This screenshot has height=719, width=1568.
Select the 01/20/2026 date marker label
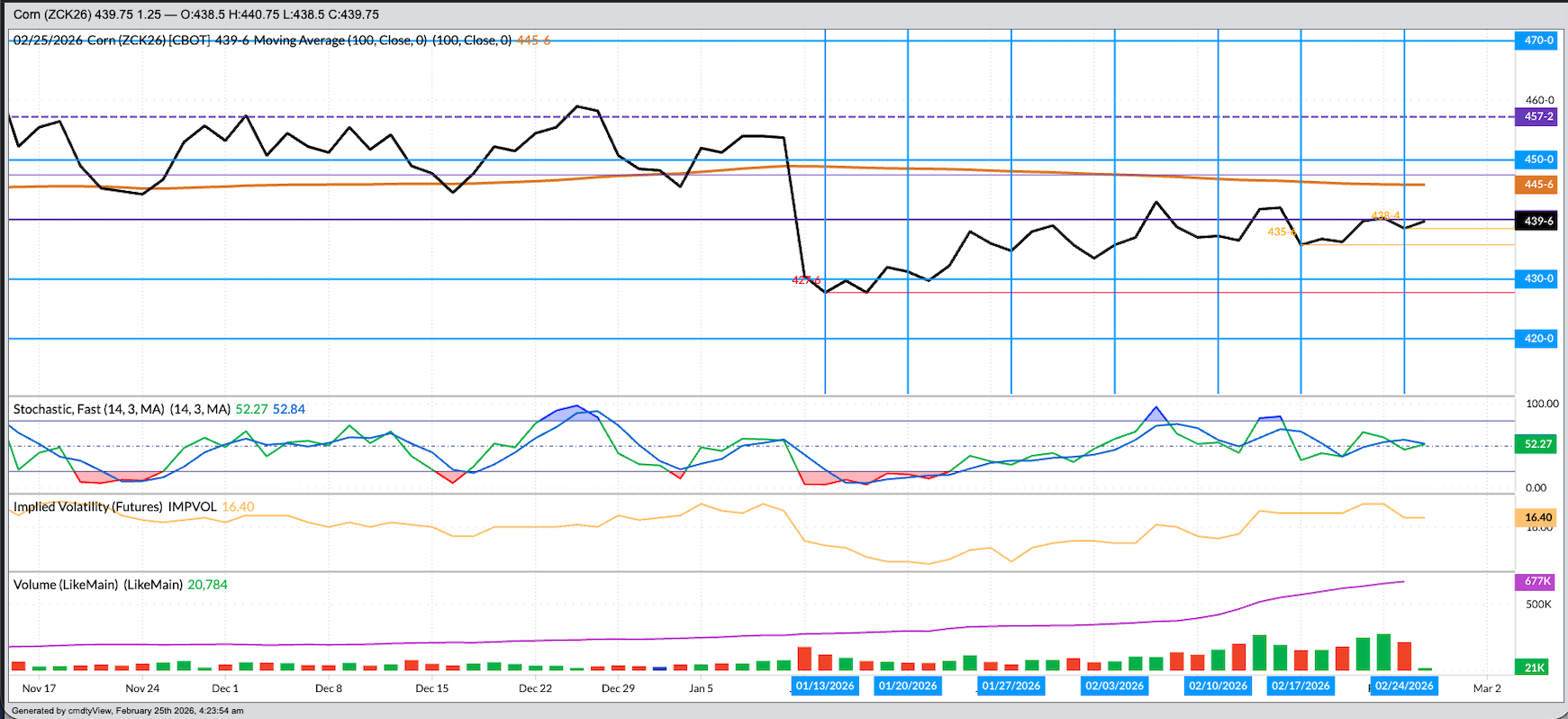coord(908,686)
